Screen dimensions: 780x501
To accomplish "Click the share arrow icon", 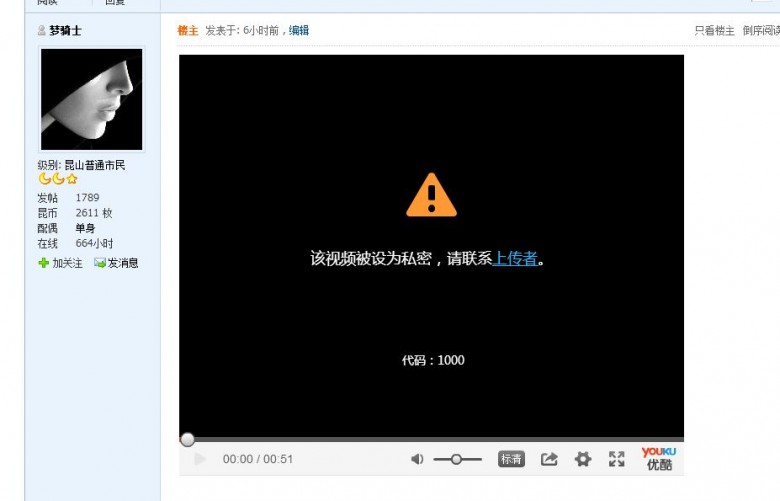I will [x=549, y=459].
